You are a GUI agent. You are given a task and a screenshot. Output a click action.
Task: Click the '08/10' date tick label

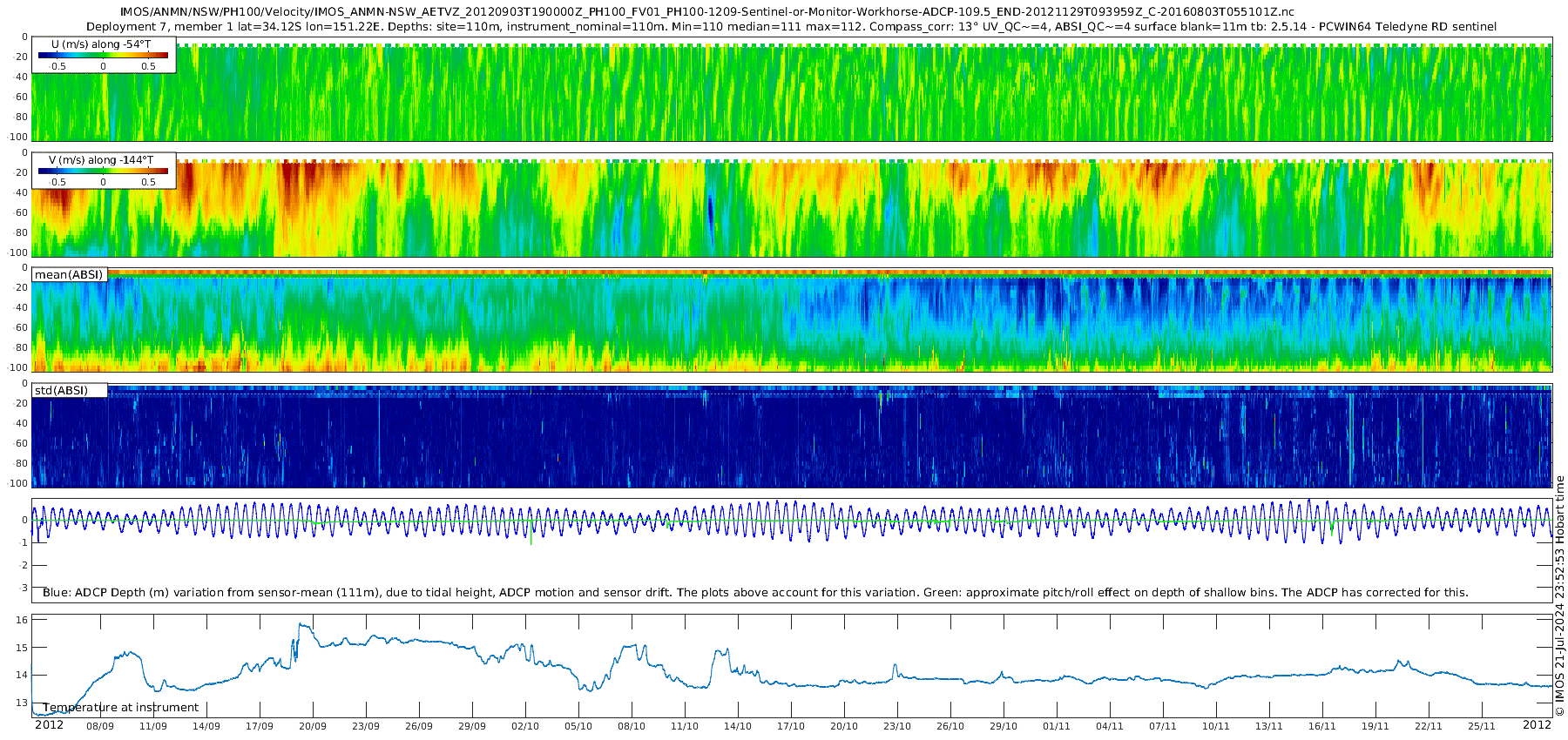632,726
